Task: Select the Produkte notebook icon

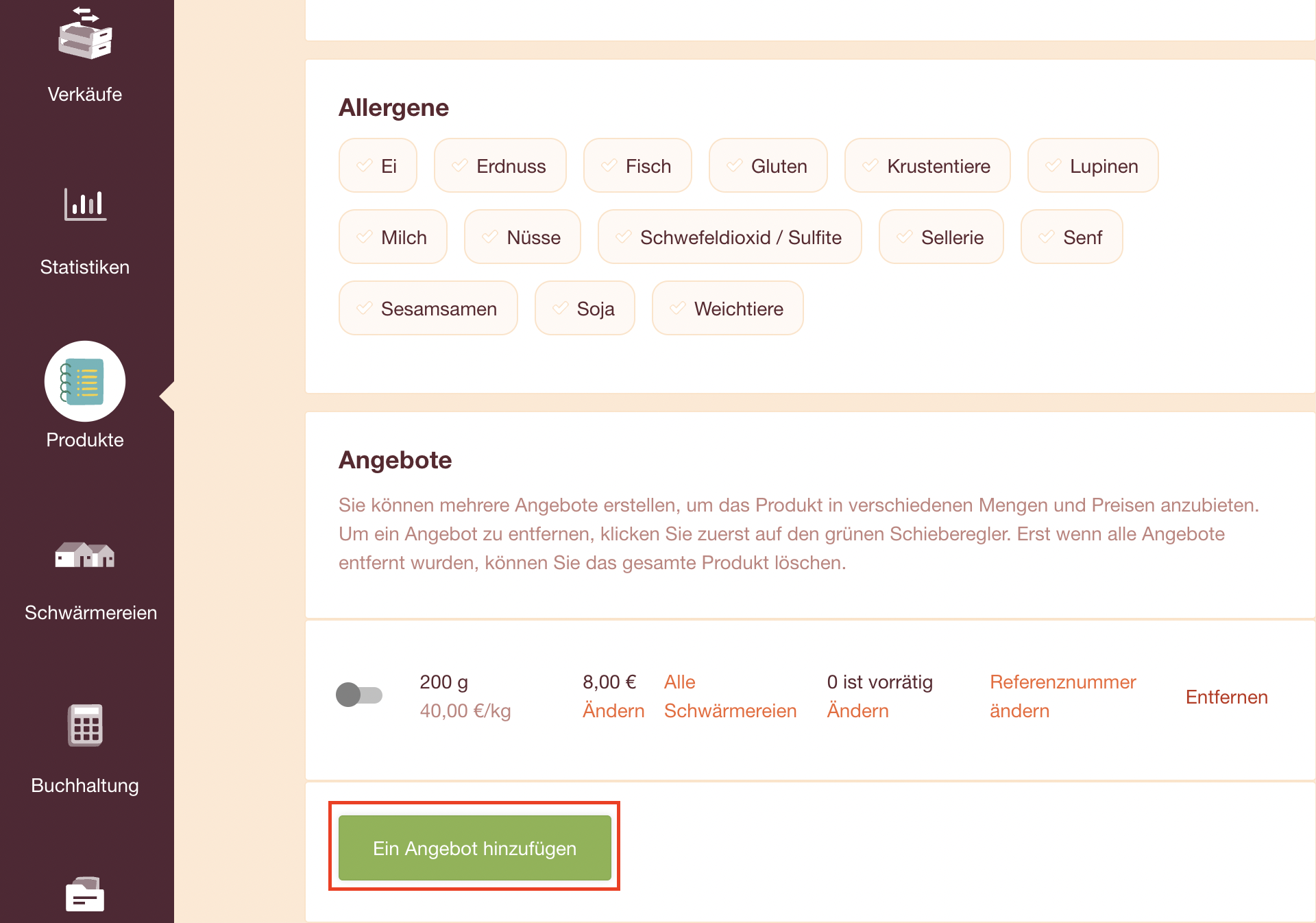Action: (85, 381)
